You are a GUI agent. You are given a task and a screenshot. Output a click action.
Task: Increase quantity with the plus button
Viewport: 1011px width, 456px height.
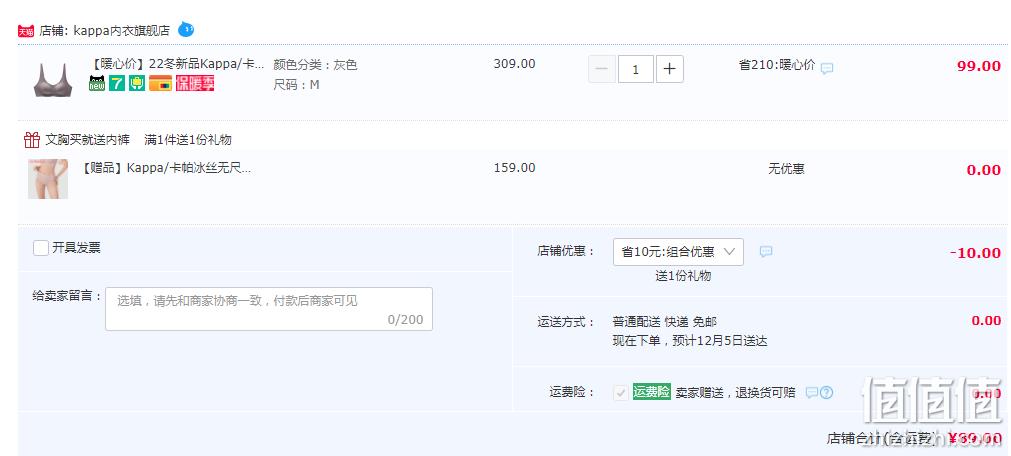tap(670, 69)
